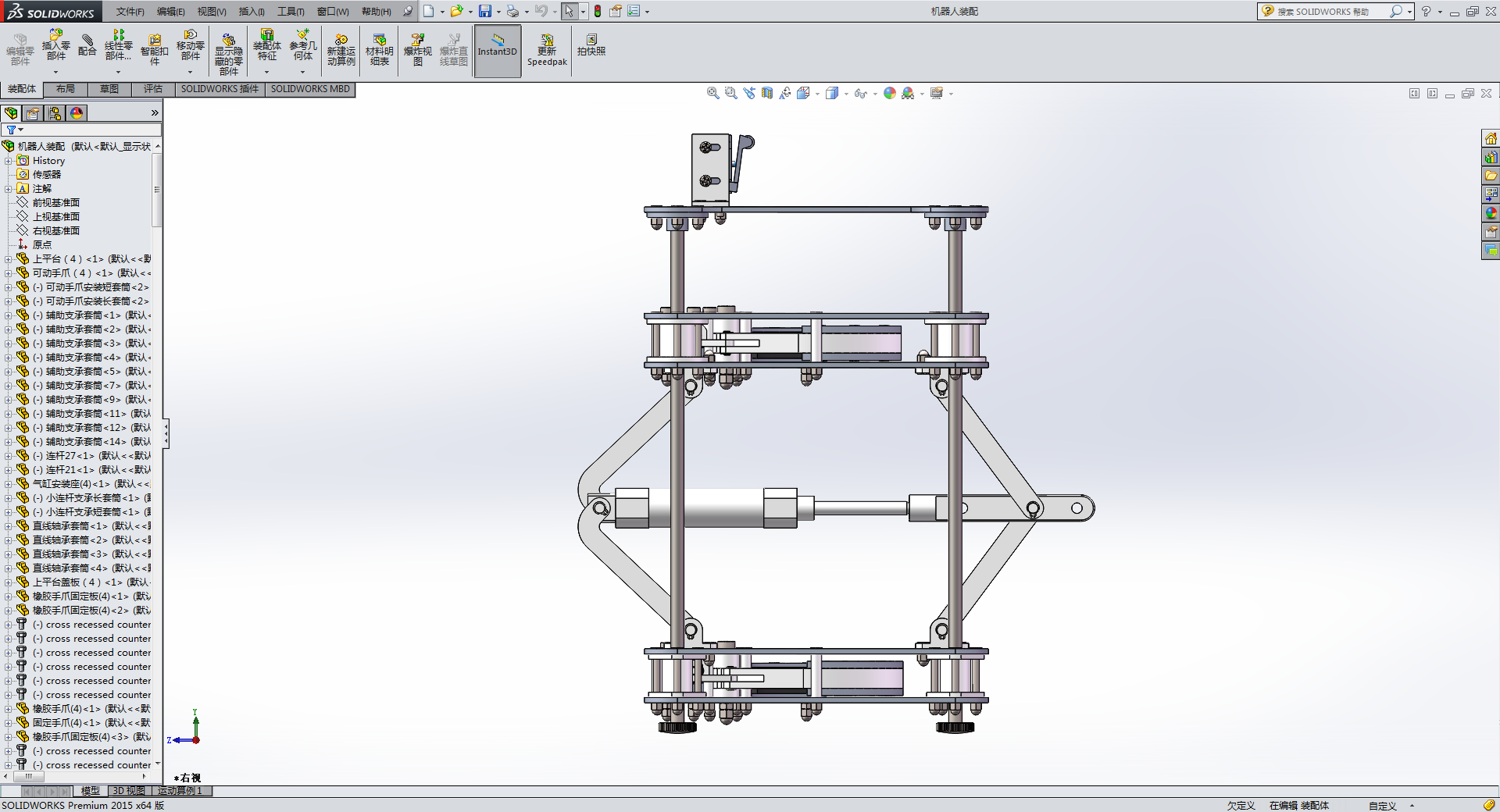The width and height of the screenshot is (1500, 812).
Task: Click the 模型 bottom tab
Action: [x=91, y=791]
